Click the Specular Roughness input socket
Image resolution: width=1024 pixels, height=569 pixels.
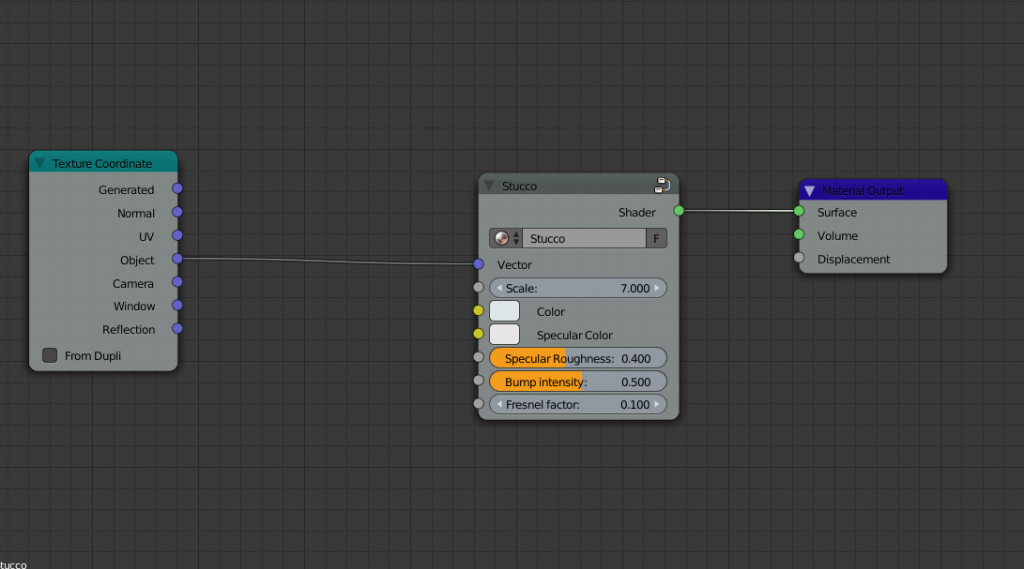(x=479, y=357)
